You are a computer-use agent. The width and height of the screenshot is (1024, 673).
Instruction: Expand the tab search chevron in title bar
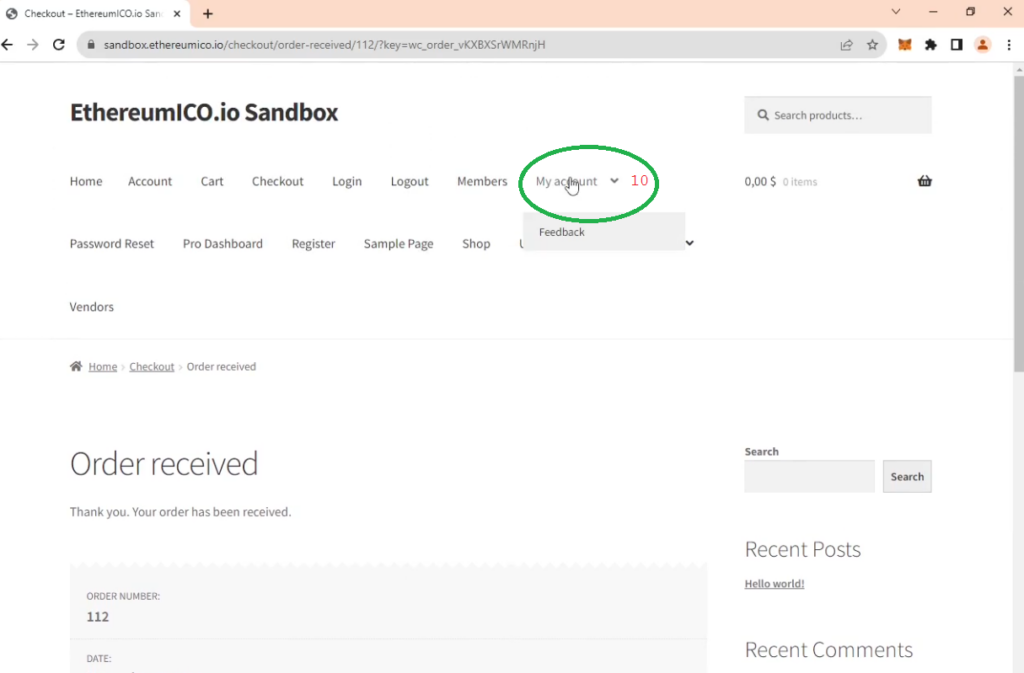[896, 13]
